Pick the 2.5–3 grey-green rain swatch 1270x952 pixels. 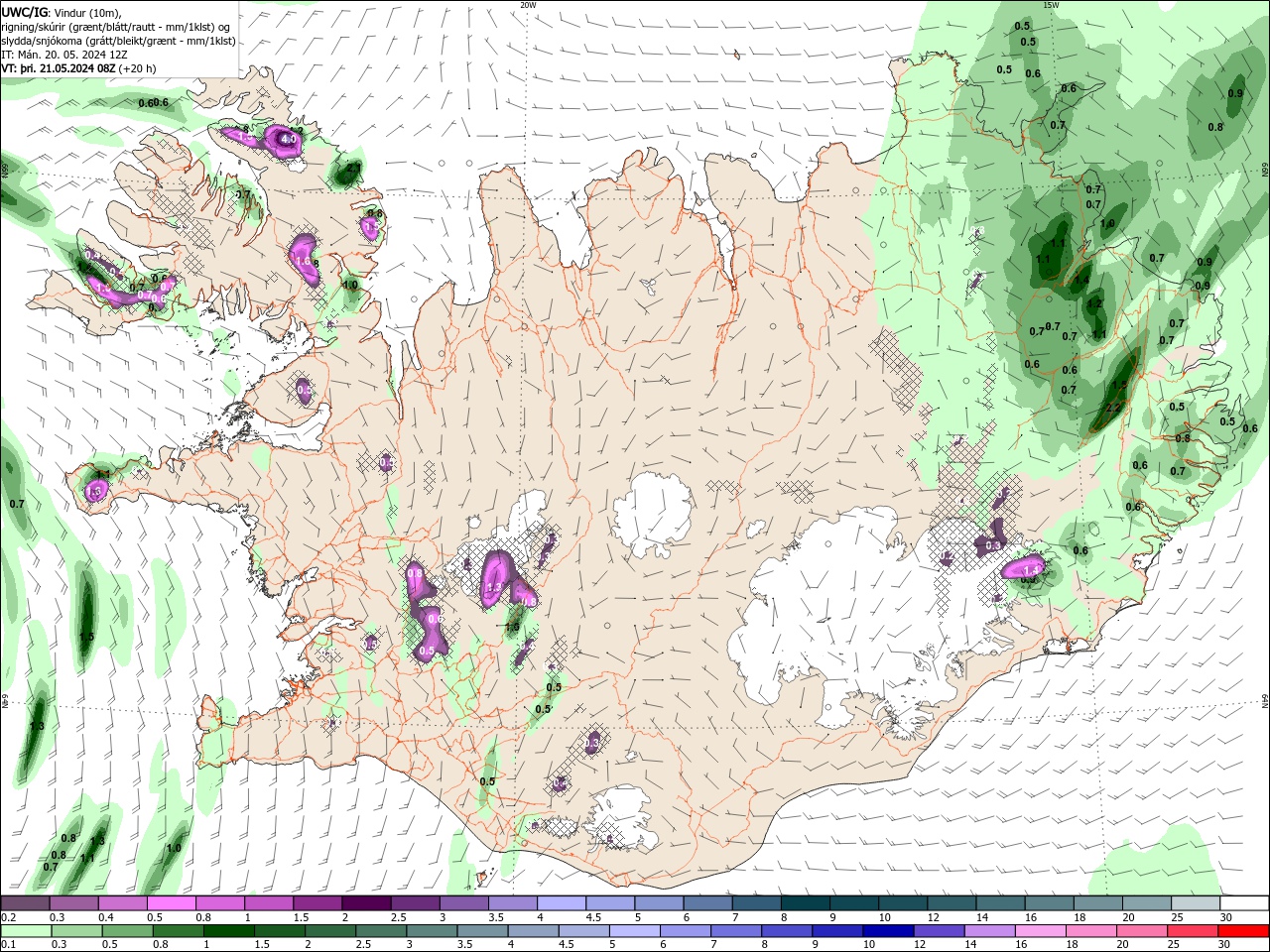[381, 931]
